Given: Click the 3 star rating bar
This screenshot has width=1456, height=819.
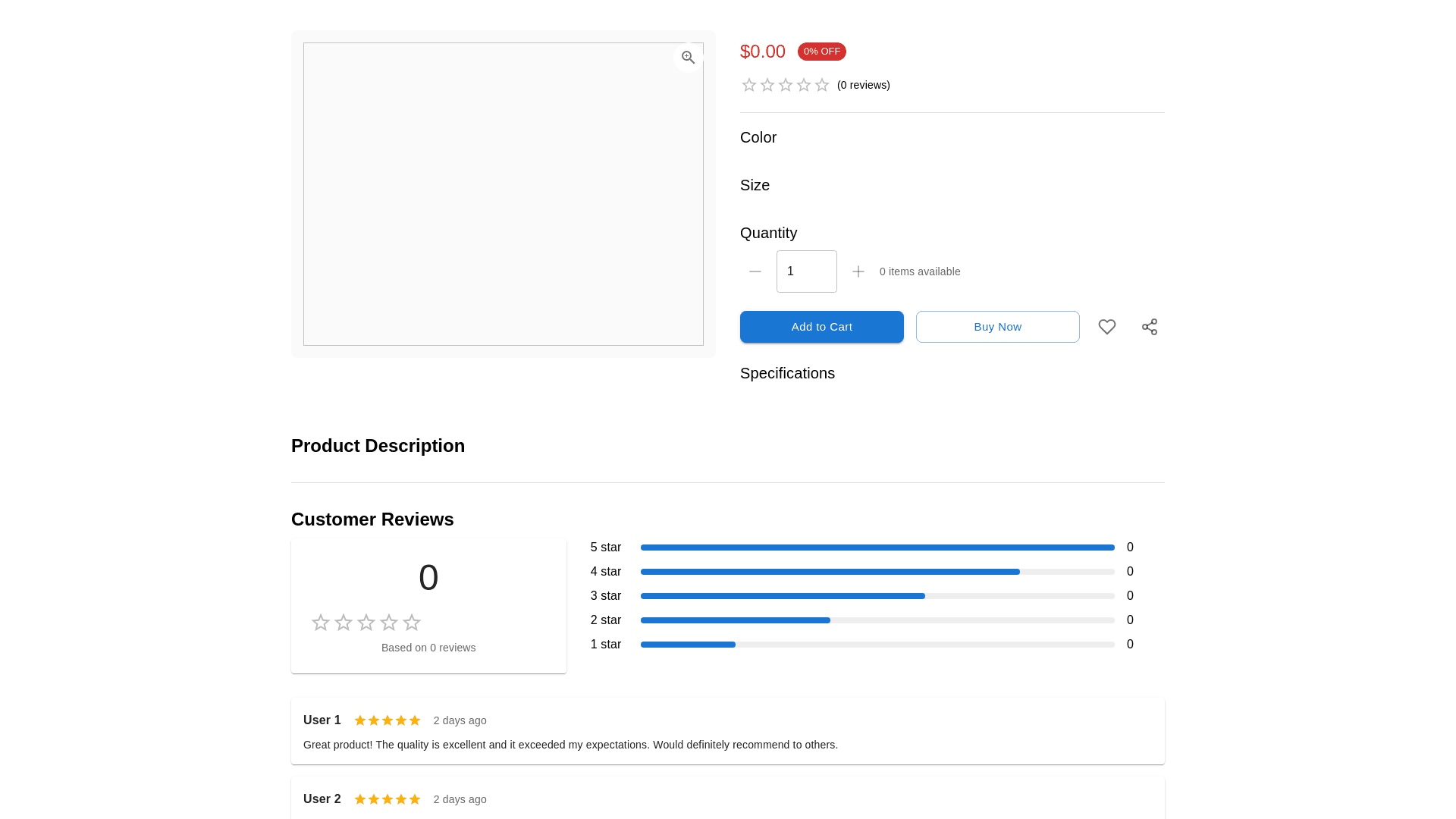Looking at the screenshot, I should coord(877,596).
